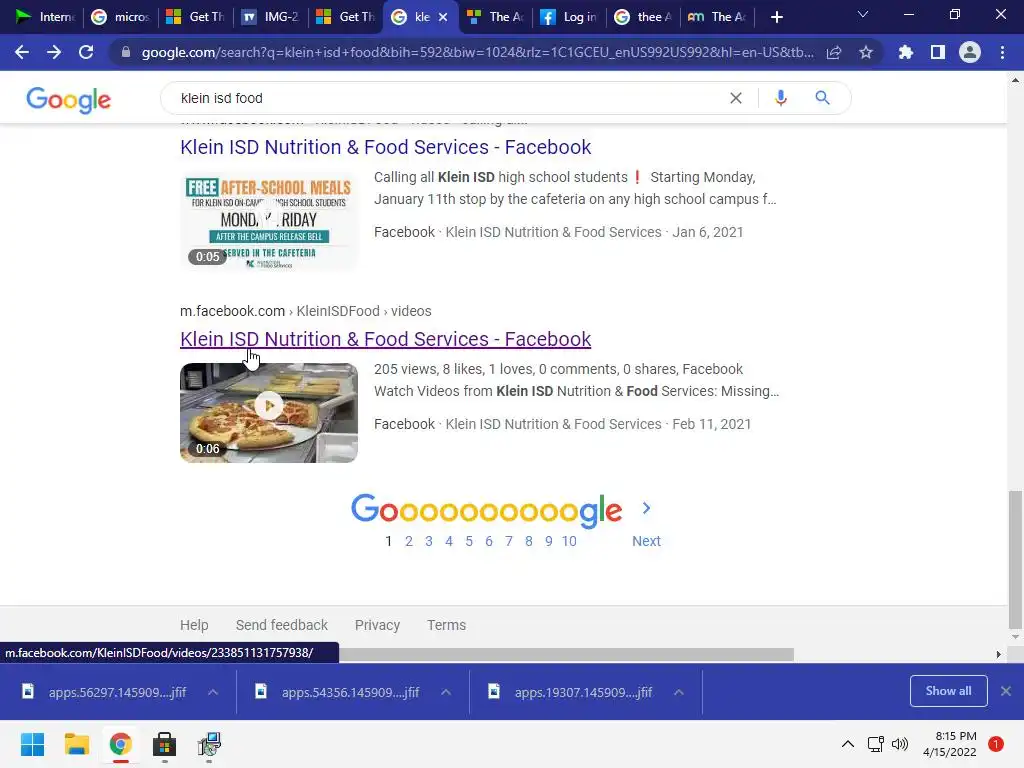The width and height of the screenshot is (1024, 768).
Task: Close the active 'kle' tab
Action: pos(443,18)
